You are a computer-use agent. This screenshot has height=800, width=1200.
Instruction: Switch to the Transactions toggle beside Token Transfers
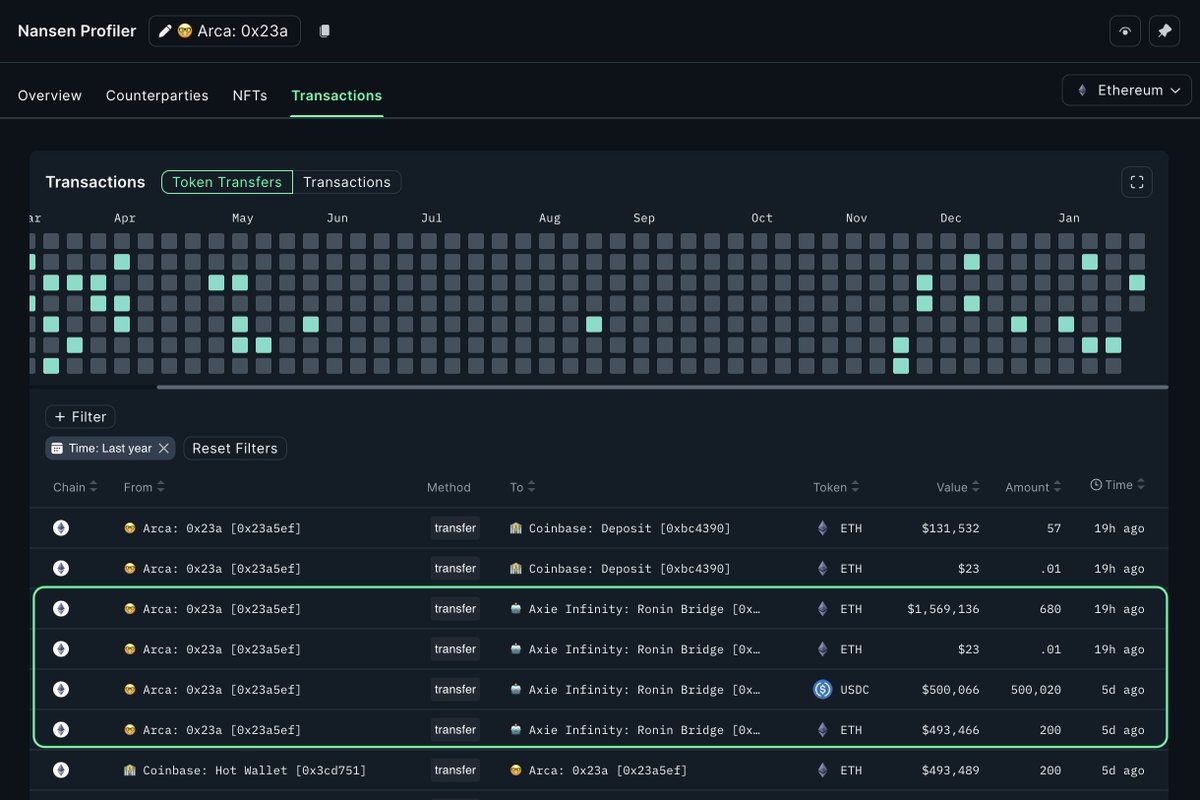click(347, 182)
